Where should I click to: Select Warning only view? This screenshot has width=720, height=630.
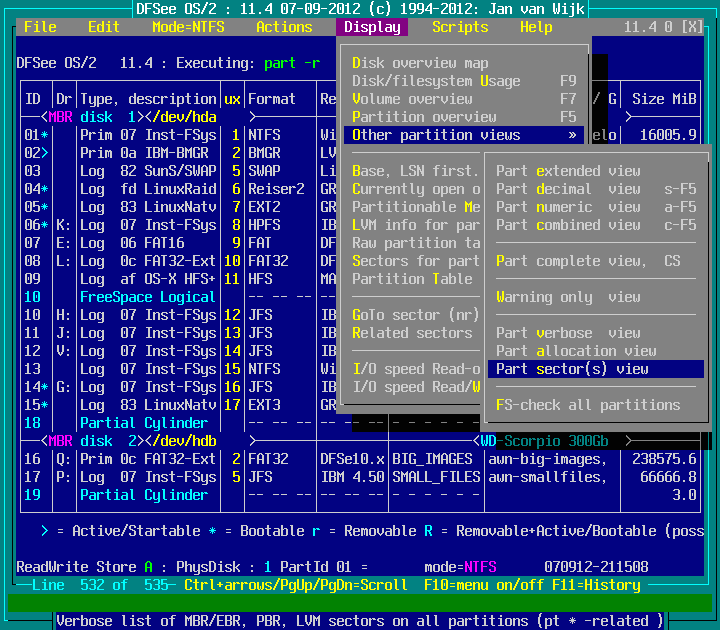568,297
